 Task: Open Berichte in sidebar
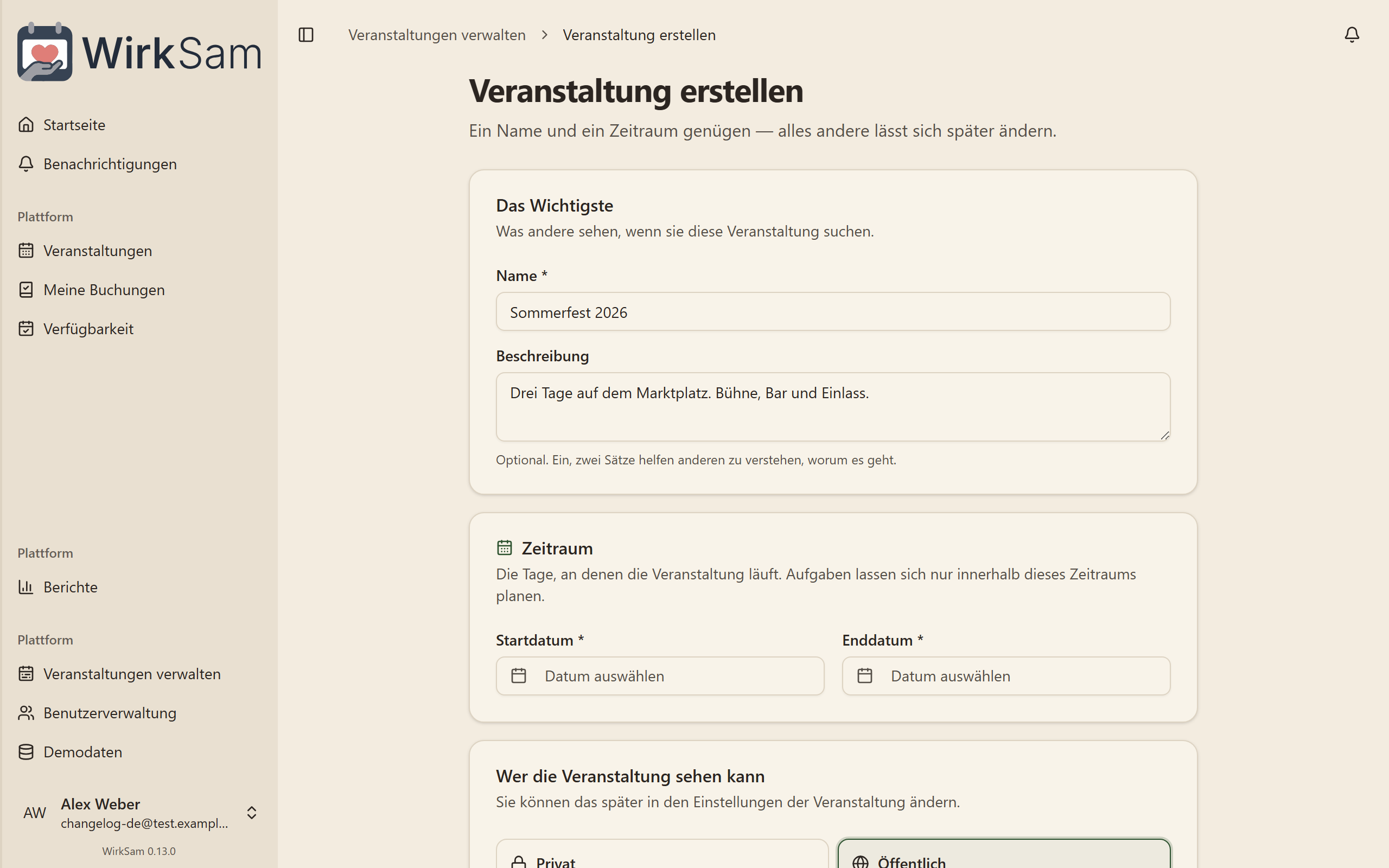point(138,586)
